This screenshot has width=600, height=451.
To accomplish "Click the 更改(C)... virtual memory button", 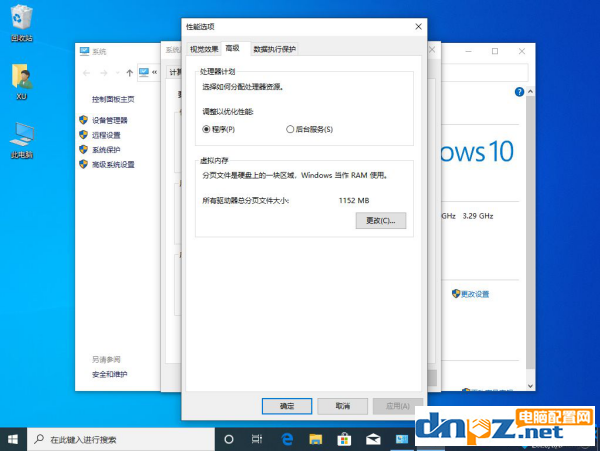I will [x=381, y=221].
